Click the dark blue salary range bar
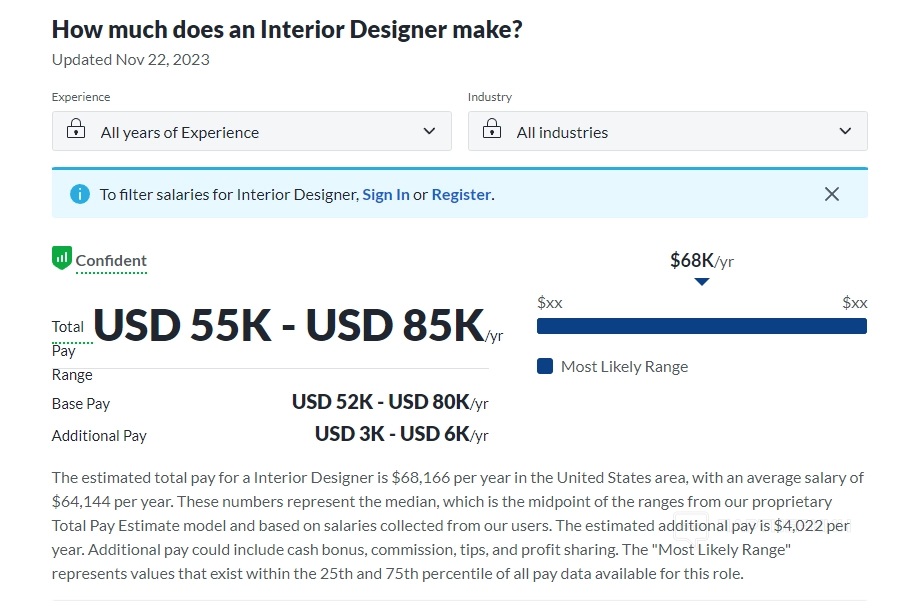The height and width of the screenshot is (601, 902). (x=701, y=326)
